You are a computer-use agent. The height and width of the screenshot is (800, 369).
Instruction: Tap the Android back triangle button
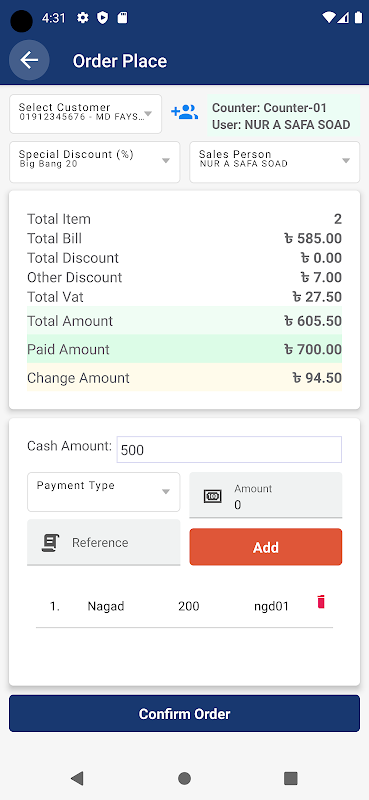(77, 778)
